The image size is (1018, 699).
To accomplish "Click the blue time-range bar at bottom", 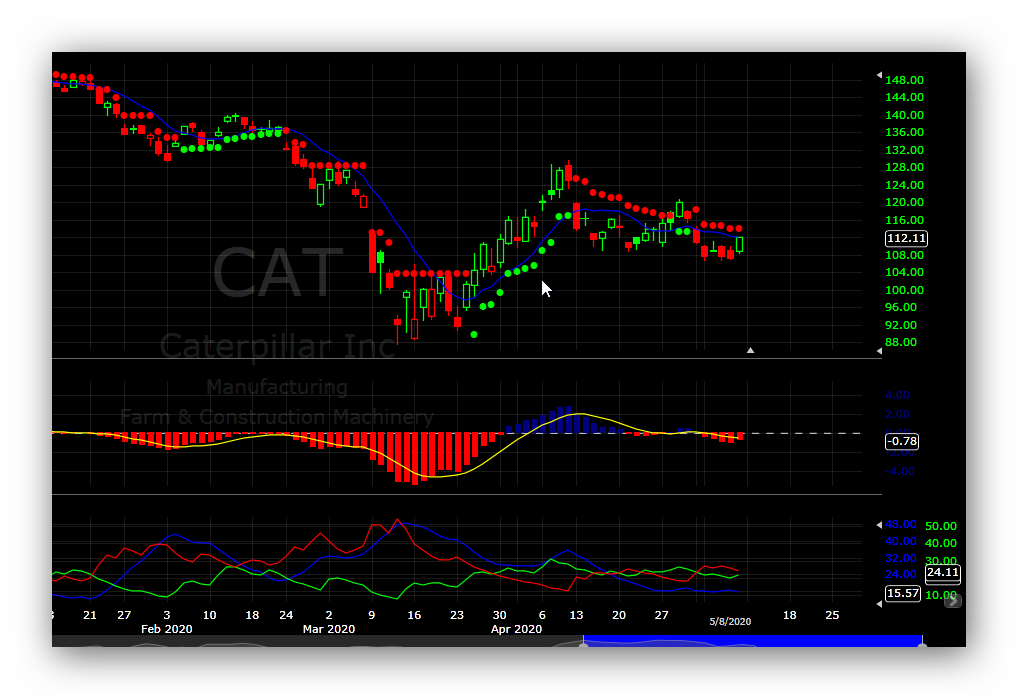I will point(753,641).
